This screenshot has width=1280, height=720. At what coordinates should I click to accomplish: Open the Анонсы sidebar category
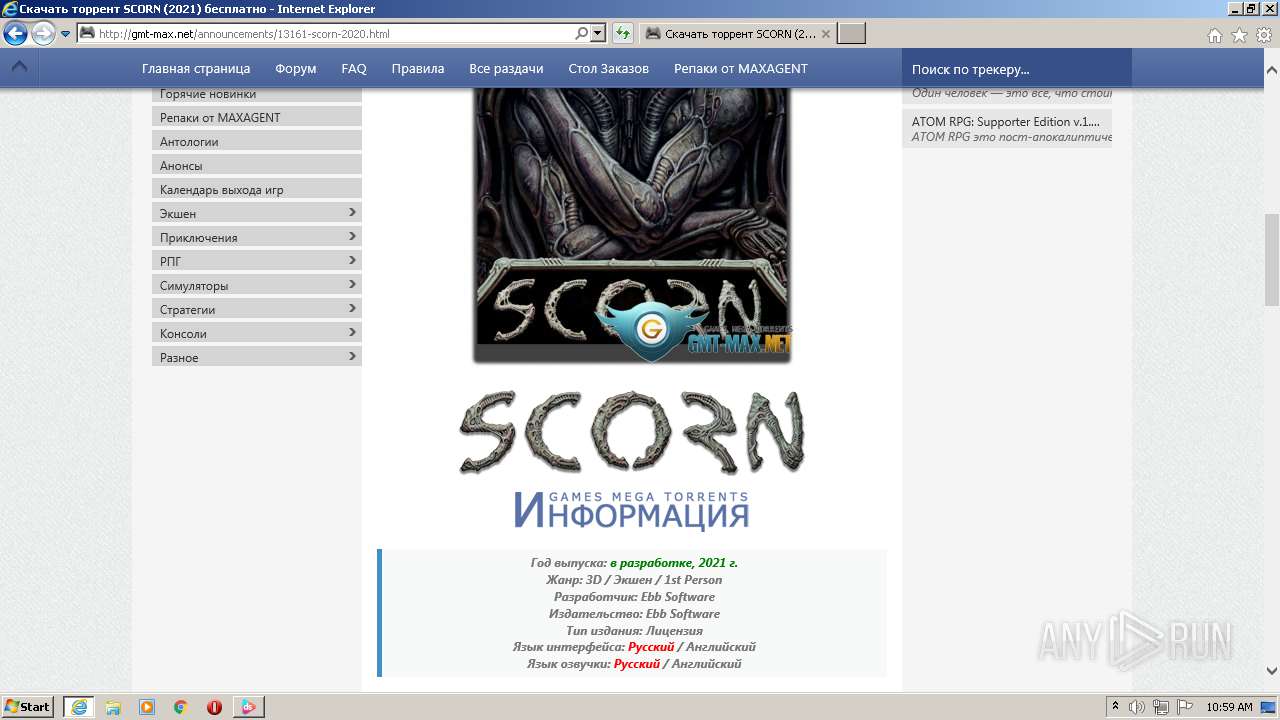256,165
